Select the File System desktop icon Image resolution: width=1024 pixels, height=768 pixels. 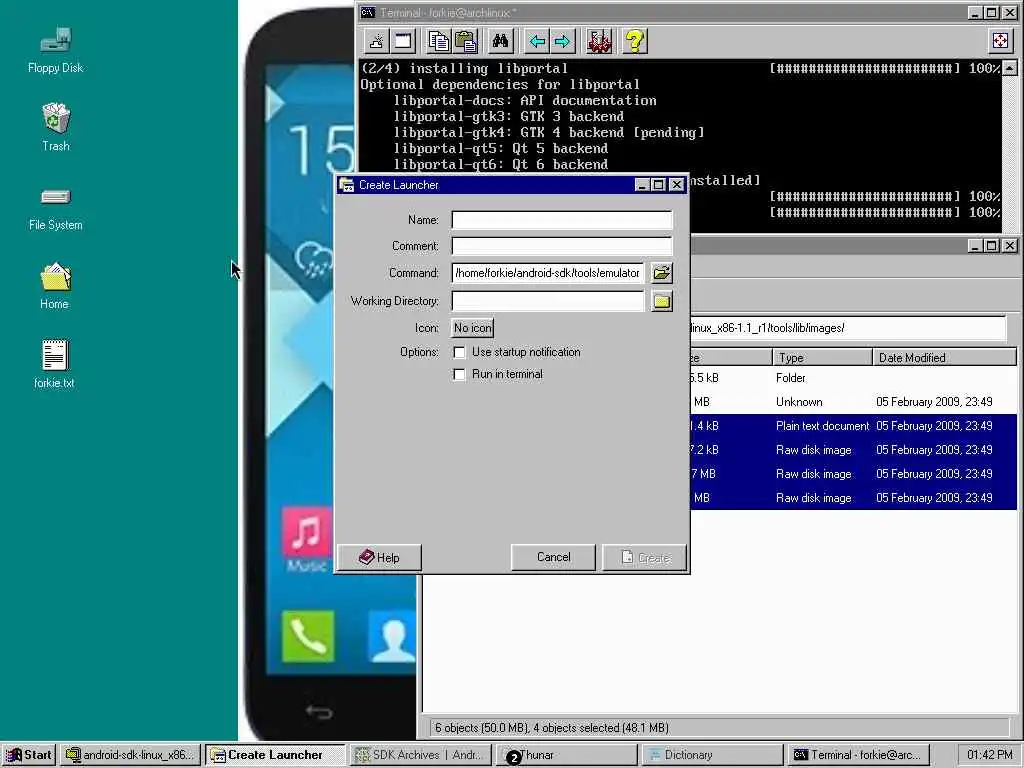[x=56, y=209]
